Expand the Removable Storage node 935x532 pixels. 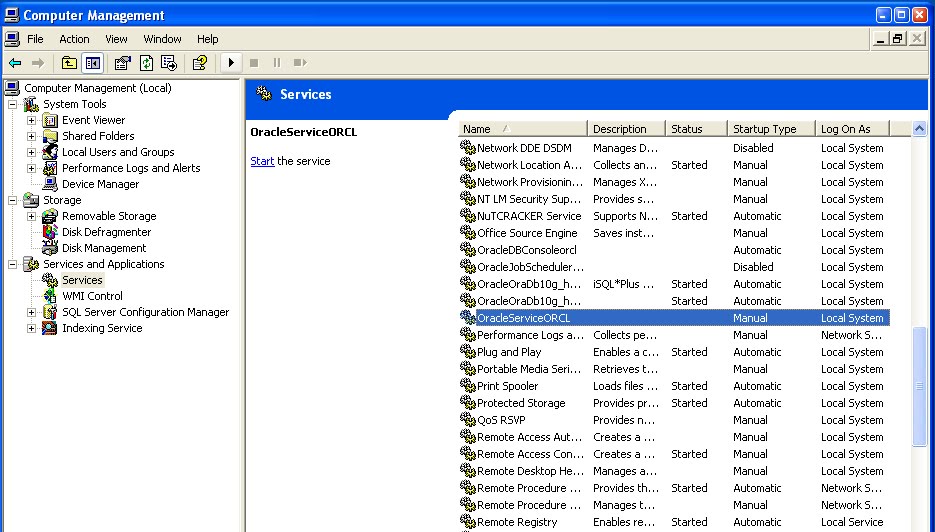tap(32, 216)
